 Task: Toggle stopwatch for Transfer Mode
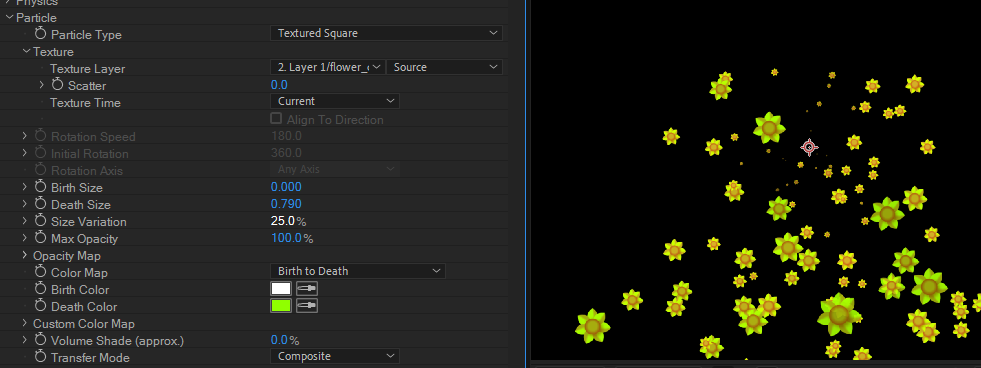click(41, 357)
